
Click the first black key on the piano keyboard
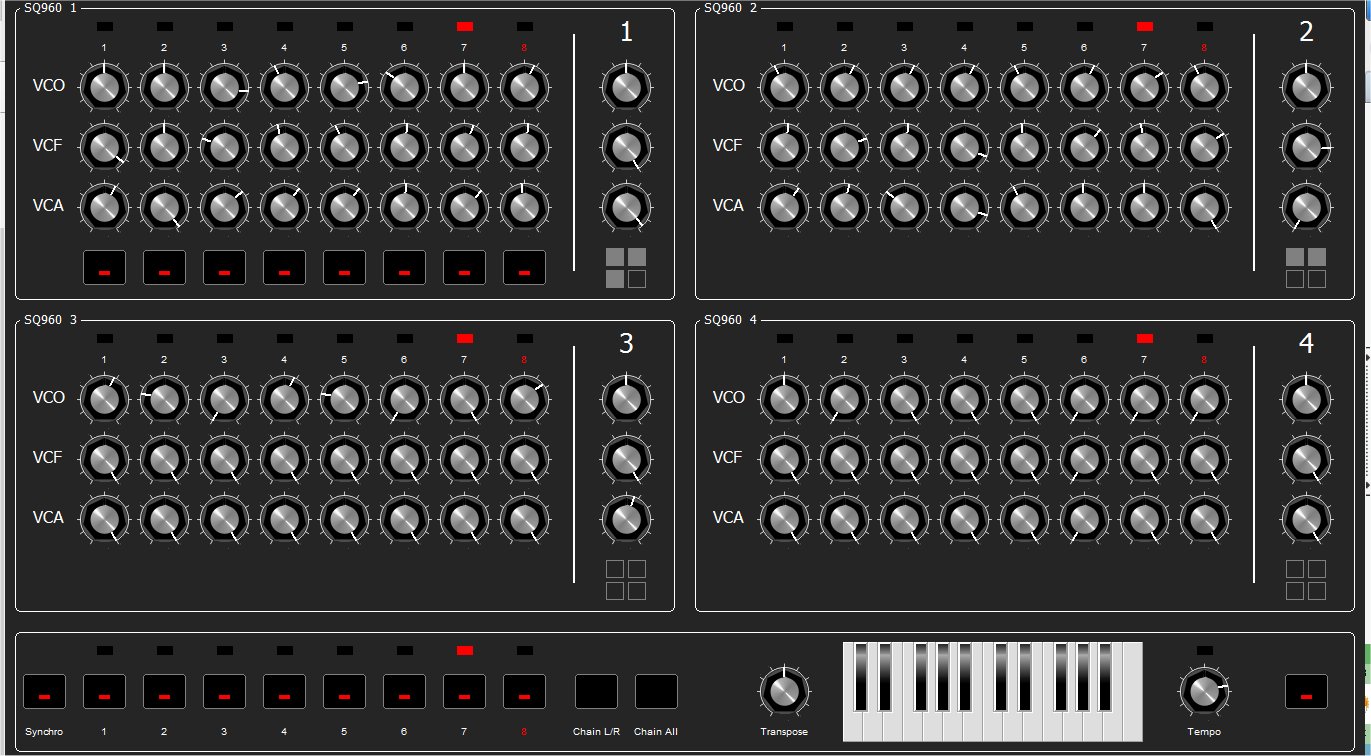click(861, 676)
